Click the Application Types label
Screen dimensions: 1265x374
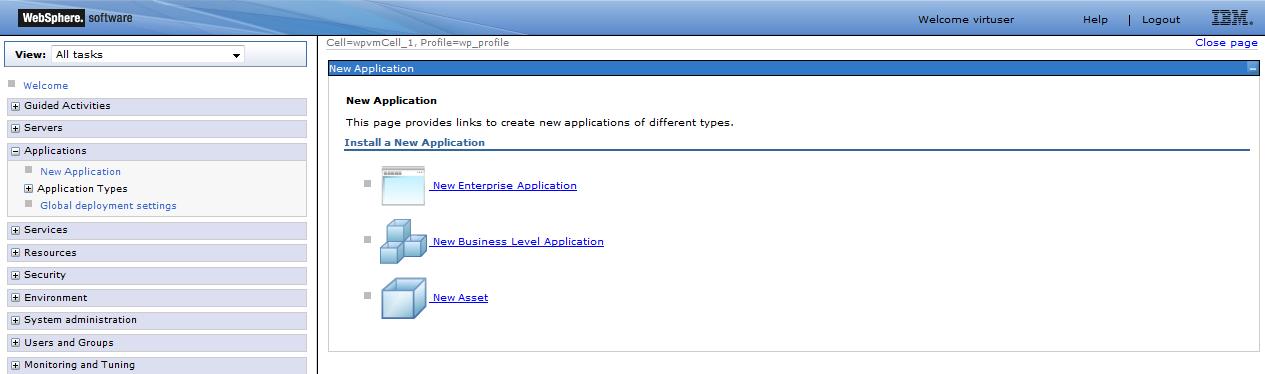(82, 189)
